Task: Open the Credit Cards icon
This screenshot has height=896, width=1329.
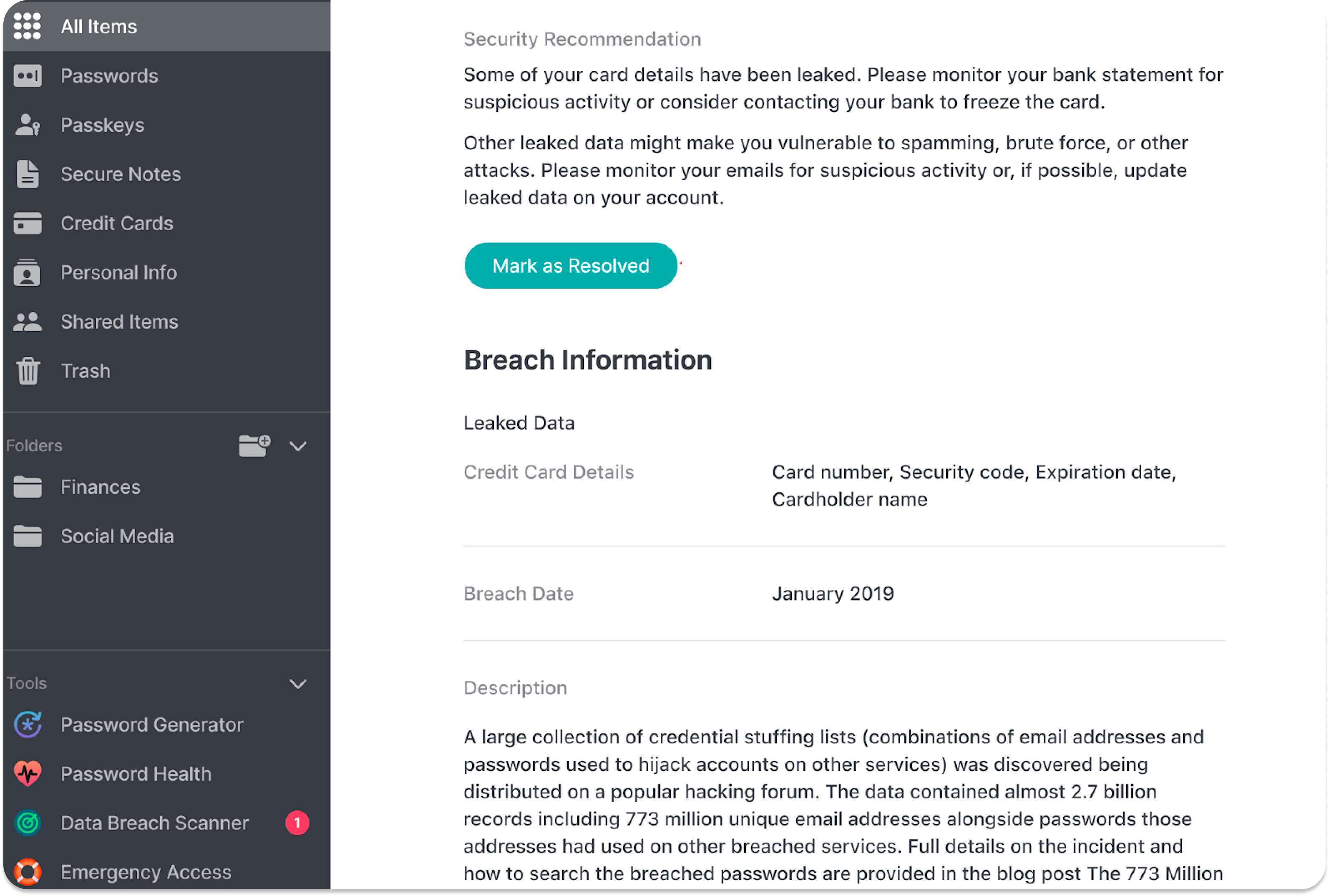Action: (28, 223)
